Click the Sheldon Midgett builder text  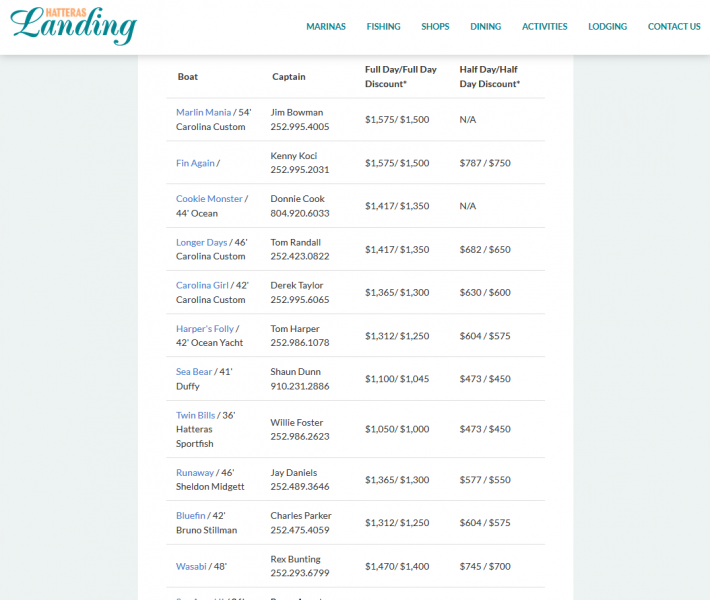[x=210, y=487]
